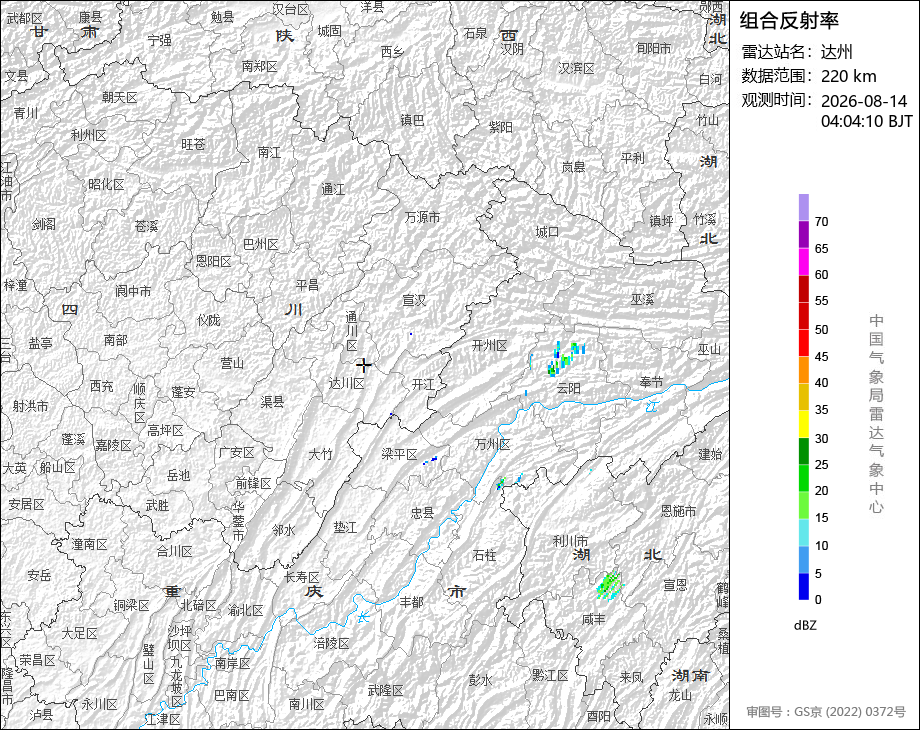Click the 220 km data range value
920x730 pixels.
[848, 76]
